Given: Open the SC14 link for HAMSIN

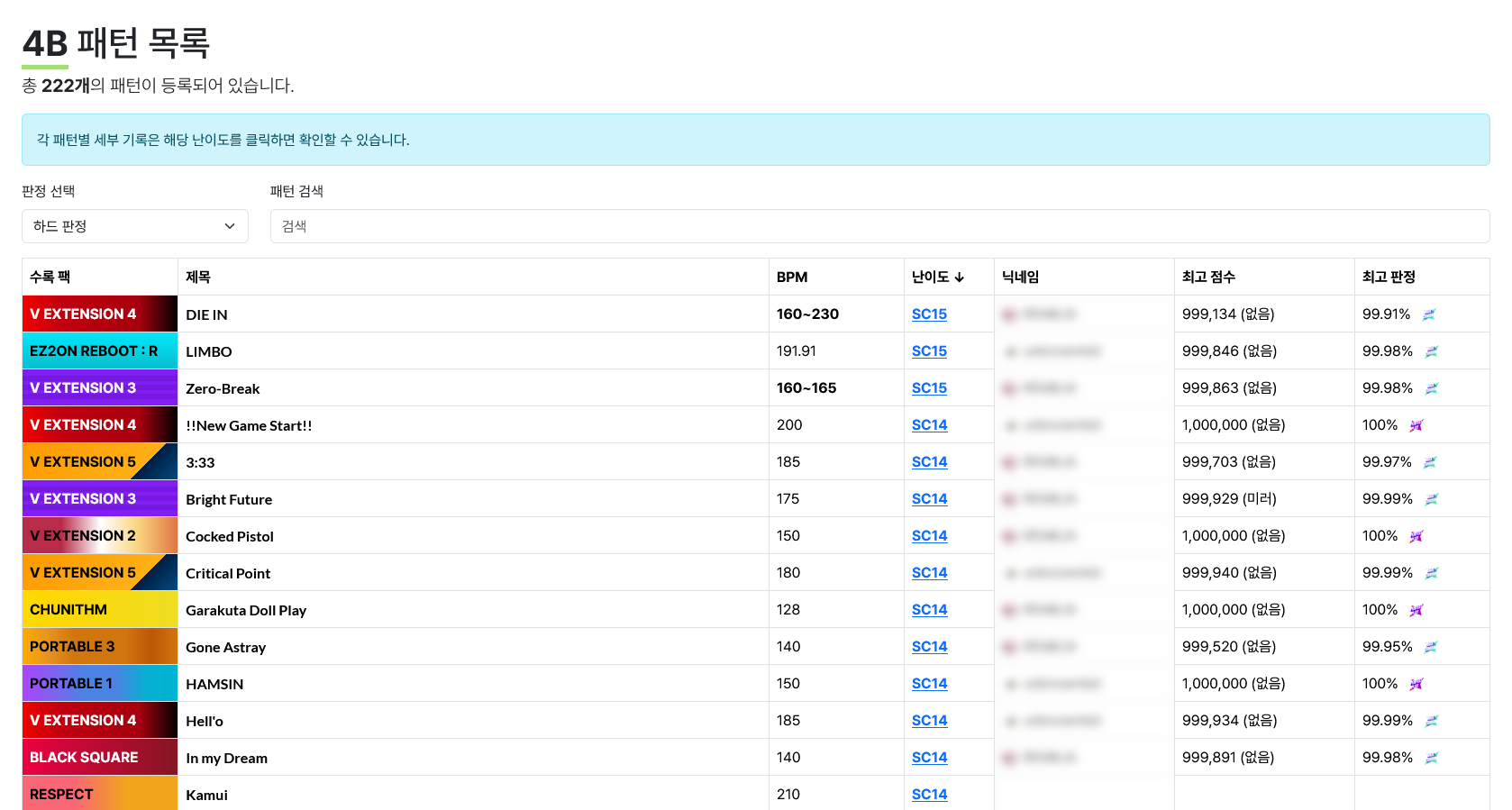Looking at the screenshot, I should coord(929,683).
